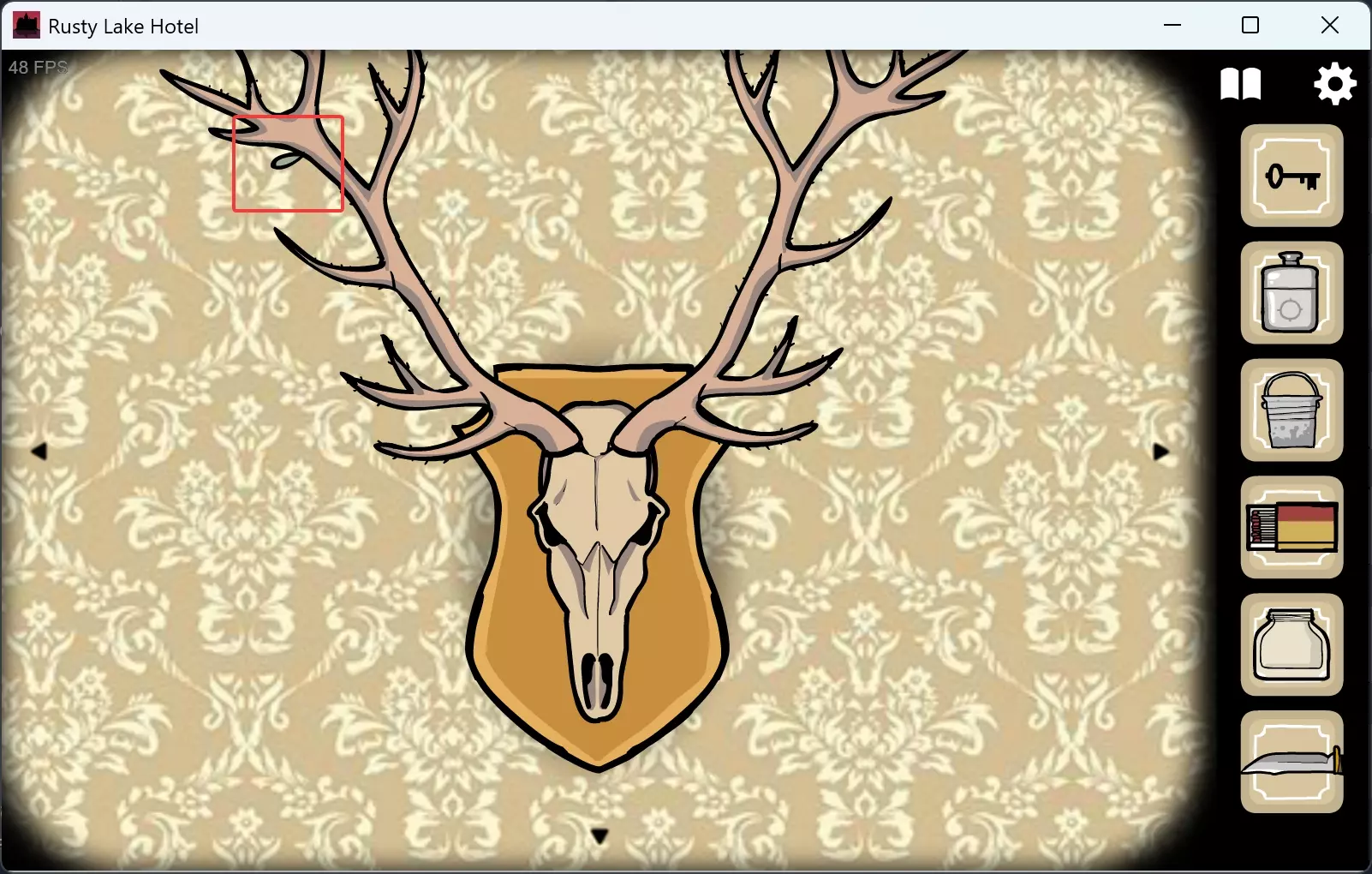Select the metal bucket inventory item
Image resolution: width=1372 pixels, height=874 pixels.
tap(1291, 410)
